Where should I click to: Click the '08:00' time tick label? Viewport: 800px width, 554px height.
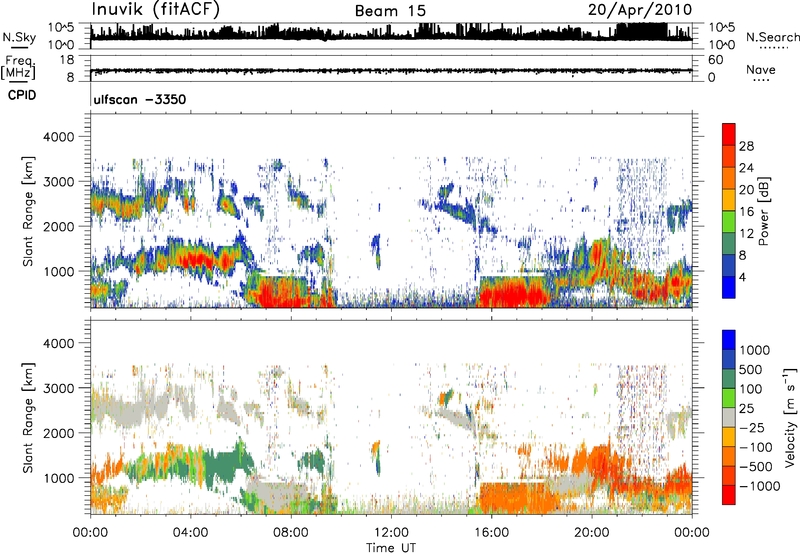click(x=291, y=533)
